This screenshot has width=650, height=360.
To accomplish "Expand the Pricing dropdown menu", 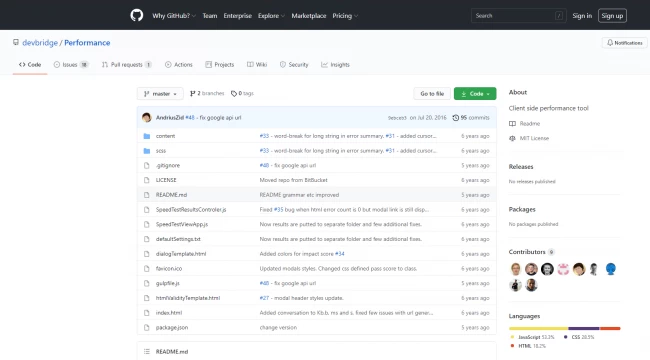I will pyautogui.click(x=345, y=16).
